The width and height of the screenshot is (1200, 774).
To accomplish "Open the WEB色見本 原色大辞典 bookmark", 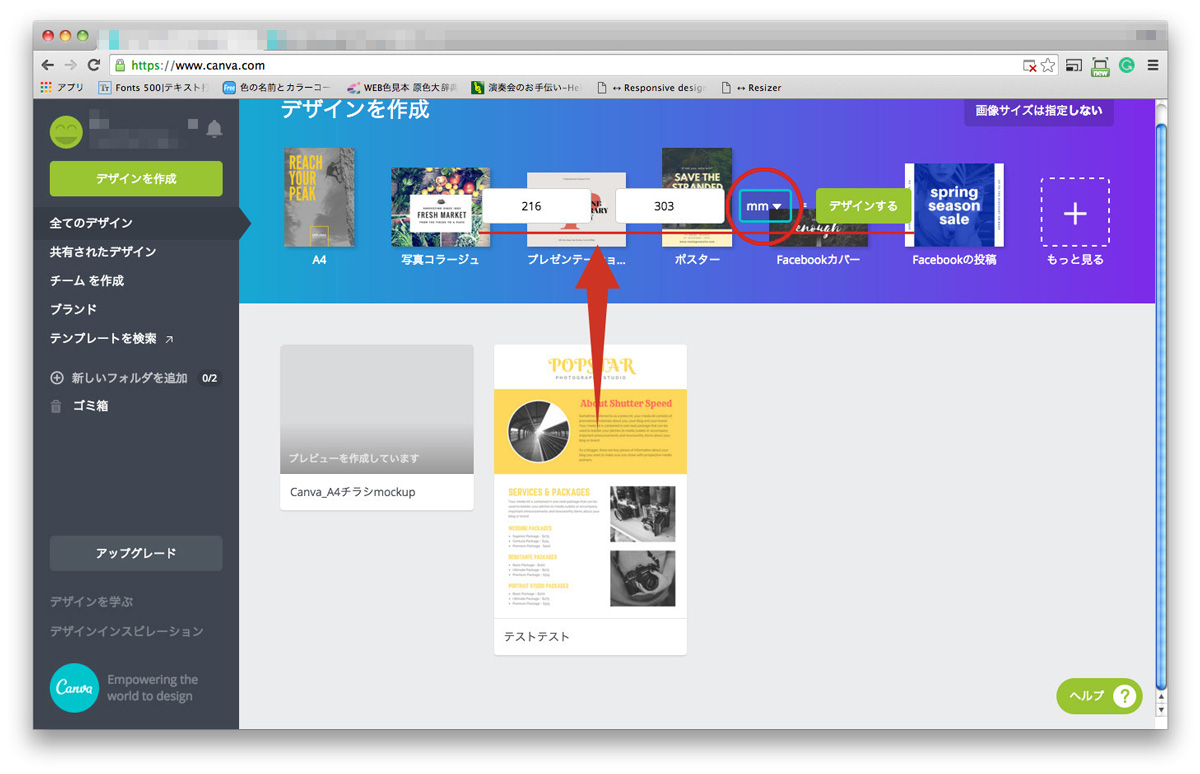I will 401,88.
